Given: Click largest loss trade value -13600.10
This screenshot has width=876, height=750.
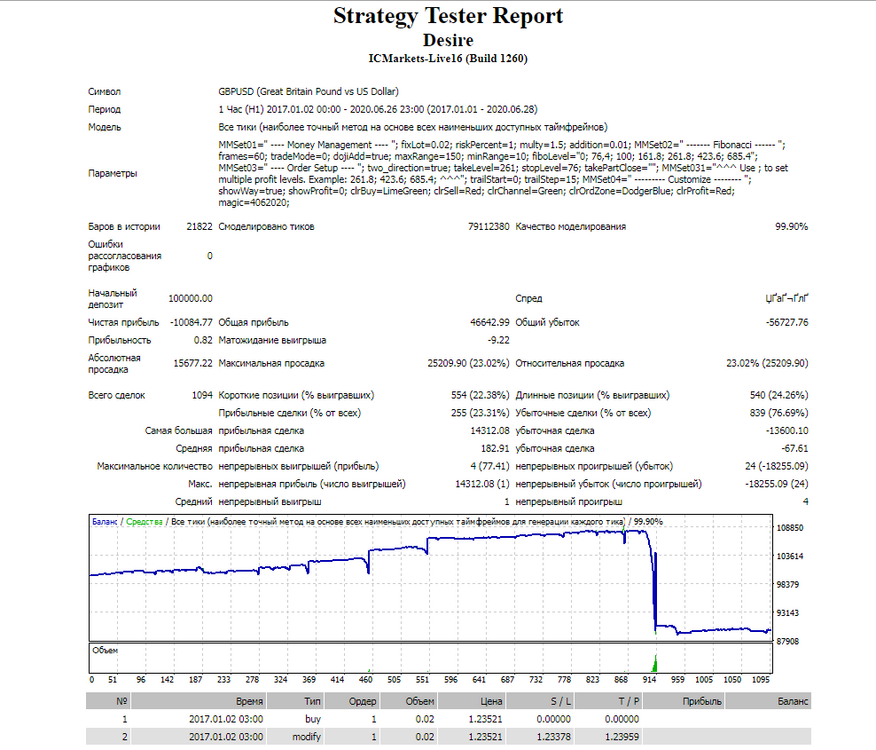Looking at the screenshot, I should click(x=787, y=431).
